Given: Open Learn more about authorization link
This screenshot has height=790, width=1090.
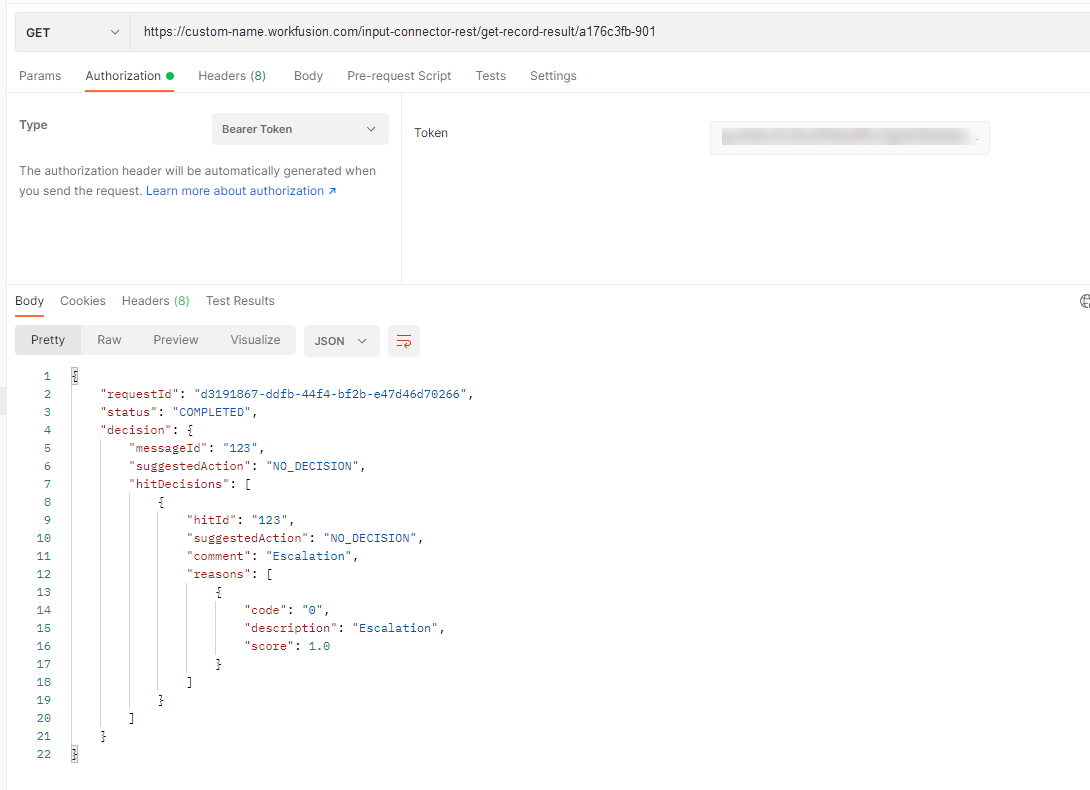Looking at the screenshot, I should (x=241, y=191).
